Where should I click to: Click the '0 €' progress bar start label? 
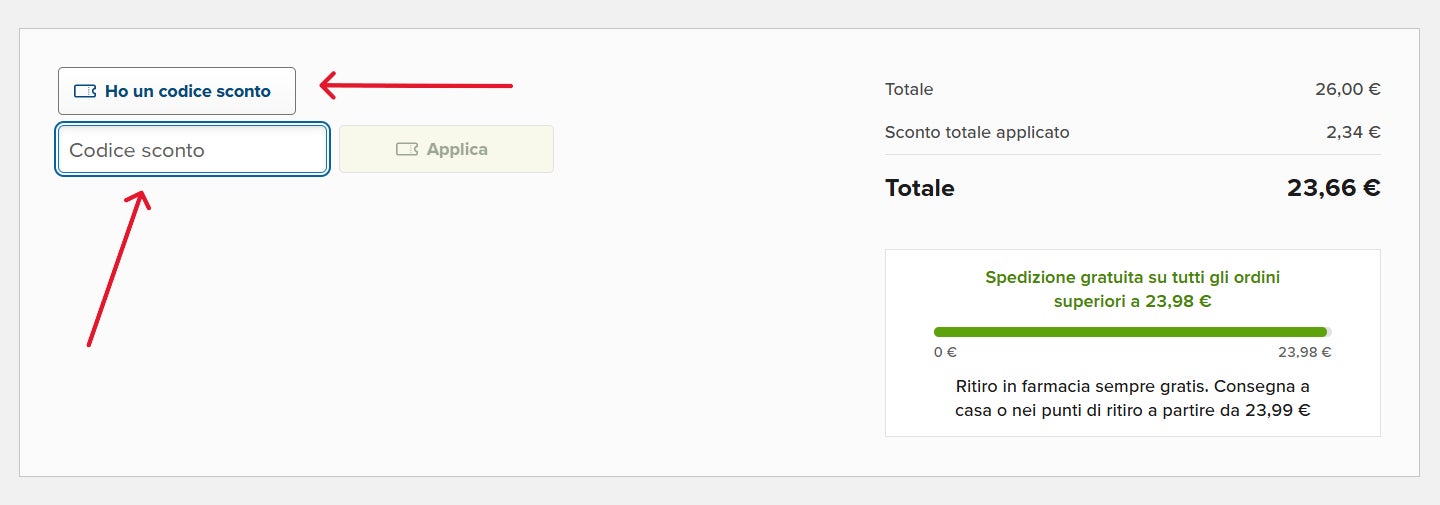[x=945, y=352]
